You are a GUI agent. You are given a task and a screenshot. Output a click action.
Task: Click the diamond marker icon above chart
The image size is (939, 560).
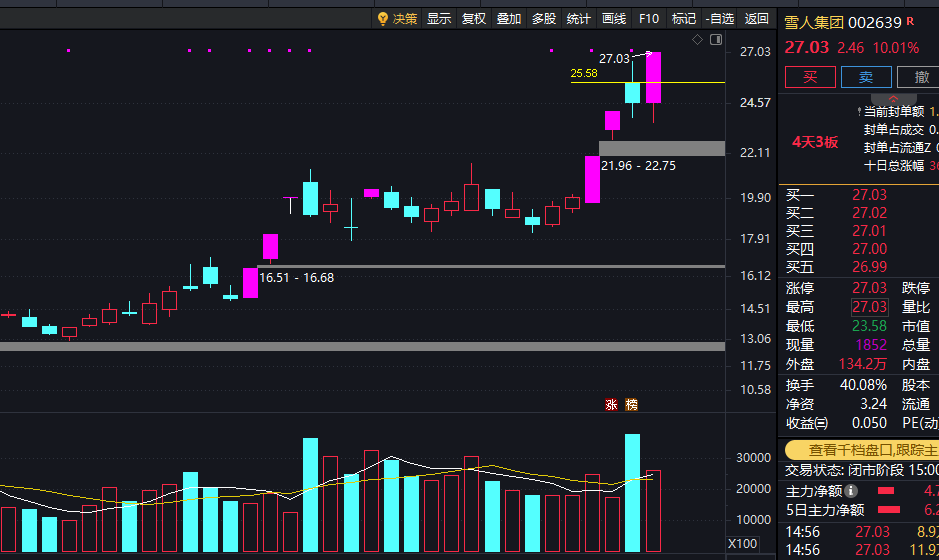coord(697,40)
